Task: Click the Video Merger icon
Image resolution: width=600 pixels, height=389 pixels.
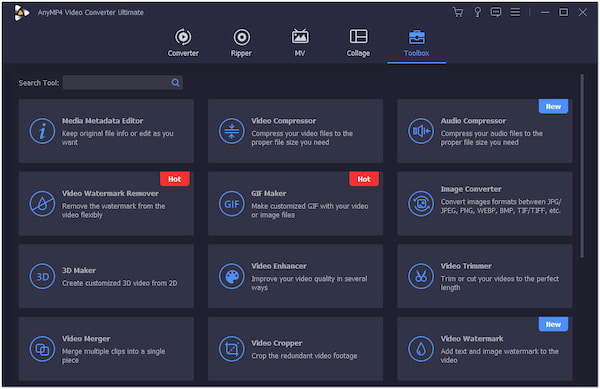Action: [x=42, y=349]
